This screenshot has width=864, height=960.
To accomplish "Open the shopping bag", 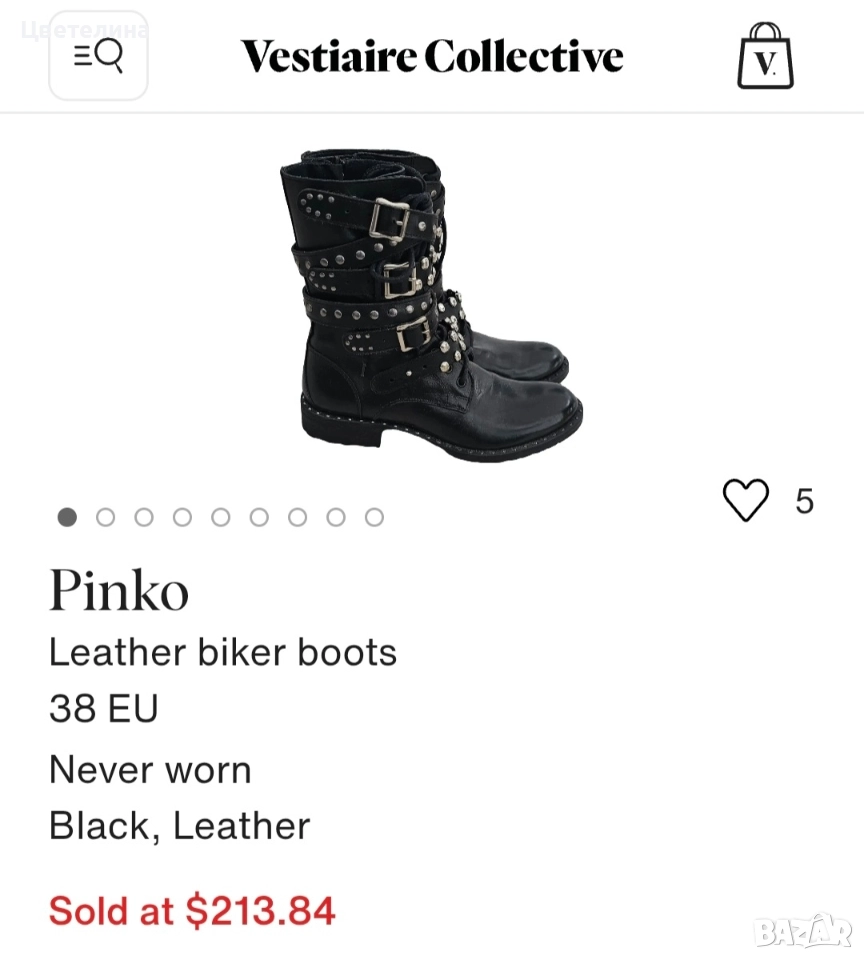I will coord(765,58).
